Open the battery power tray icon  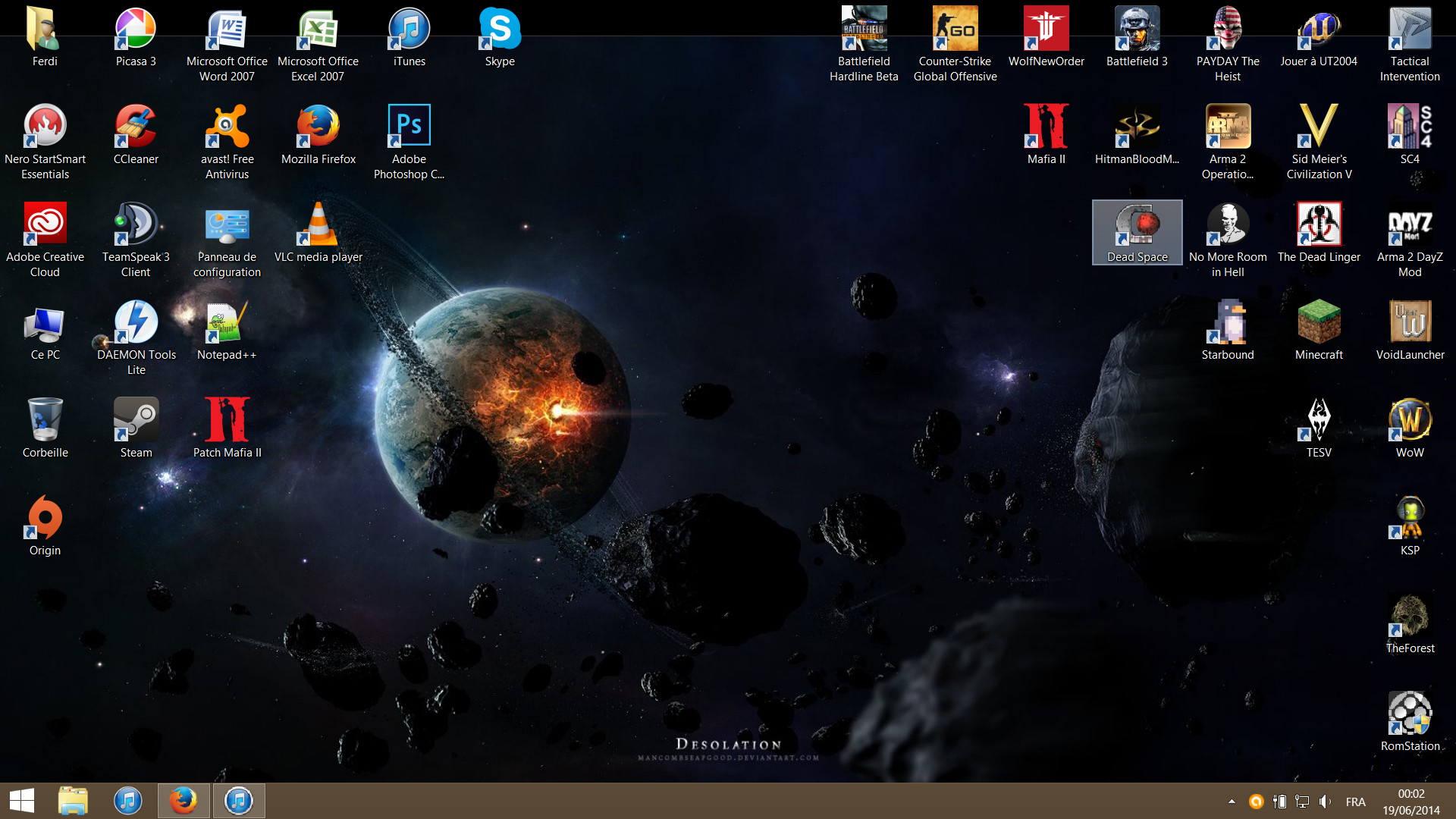pyautogui.click(x=1279, y=802)
